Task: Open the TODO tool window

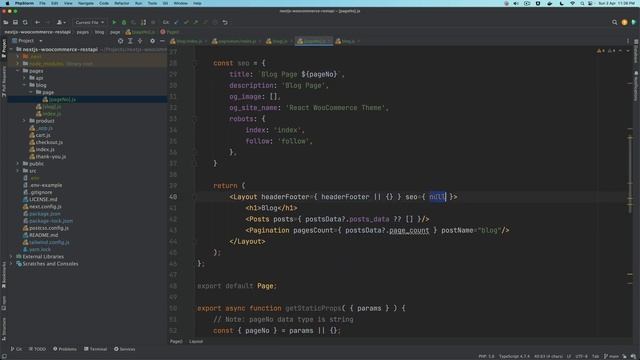Action: click(37, 349)
